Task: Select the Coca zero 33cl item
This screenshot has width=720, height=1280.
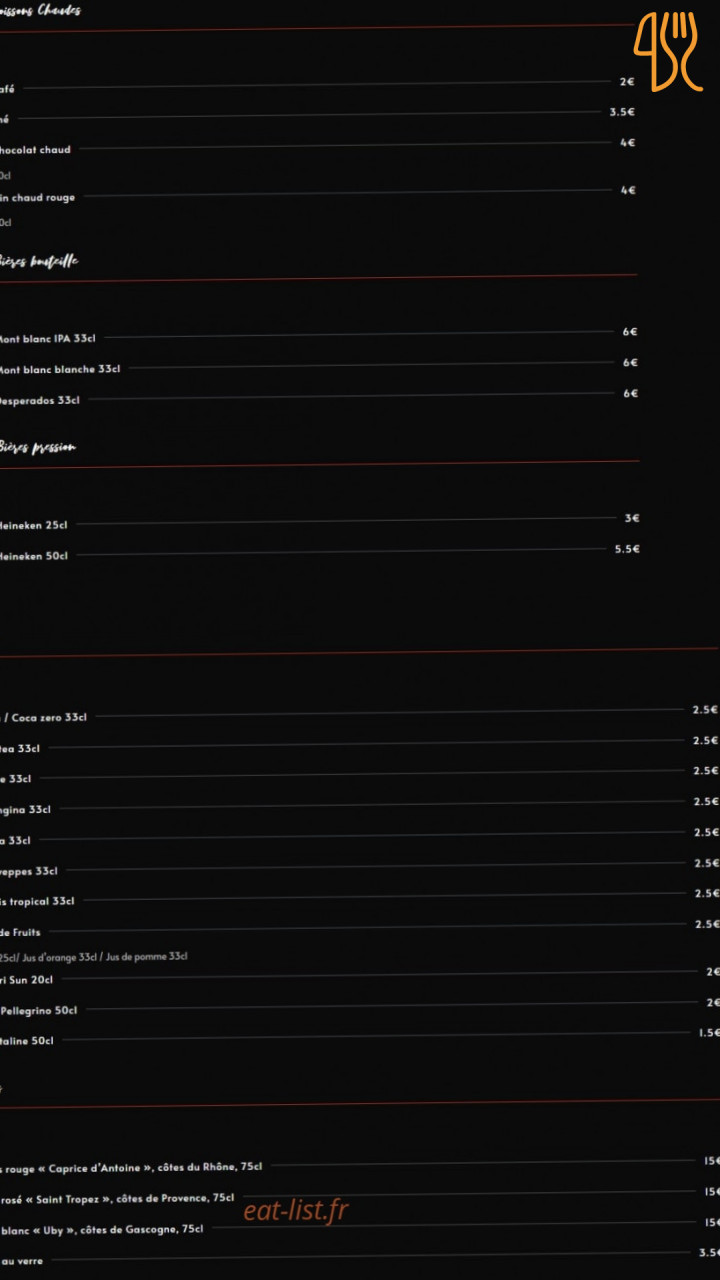Action: 48,717
